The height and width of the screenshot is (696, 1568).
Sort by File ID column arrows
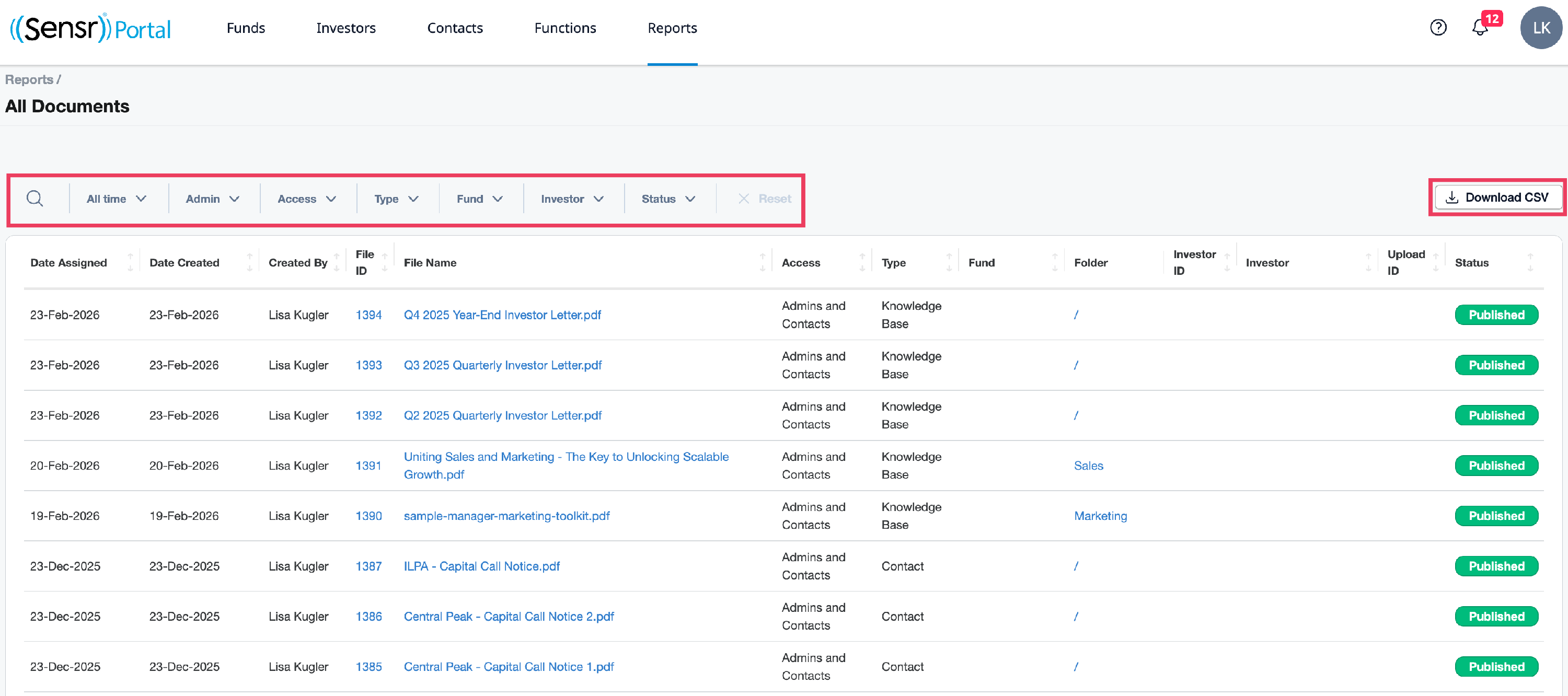(384, 262)
